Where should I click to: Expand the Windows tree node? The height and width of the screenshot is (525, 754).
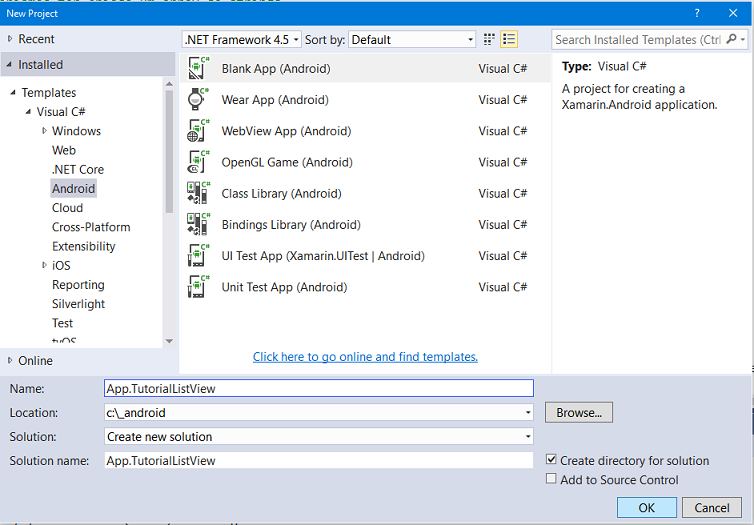click(44, 130)
